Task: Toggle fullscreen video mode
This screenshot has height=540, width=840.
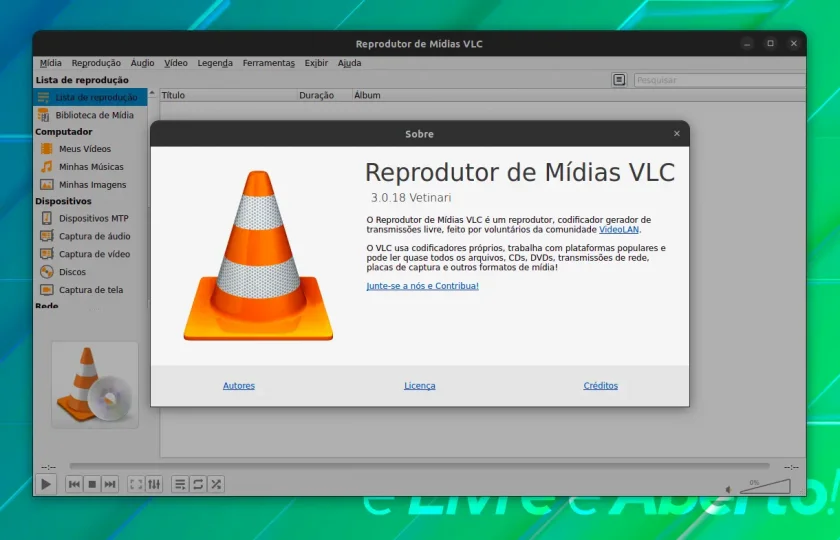Action: click(136, 484)
